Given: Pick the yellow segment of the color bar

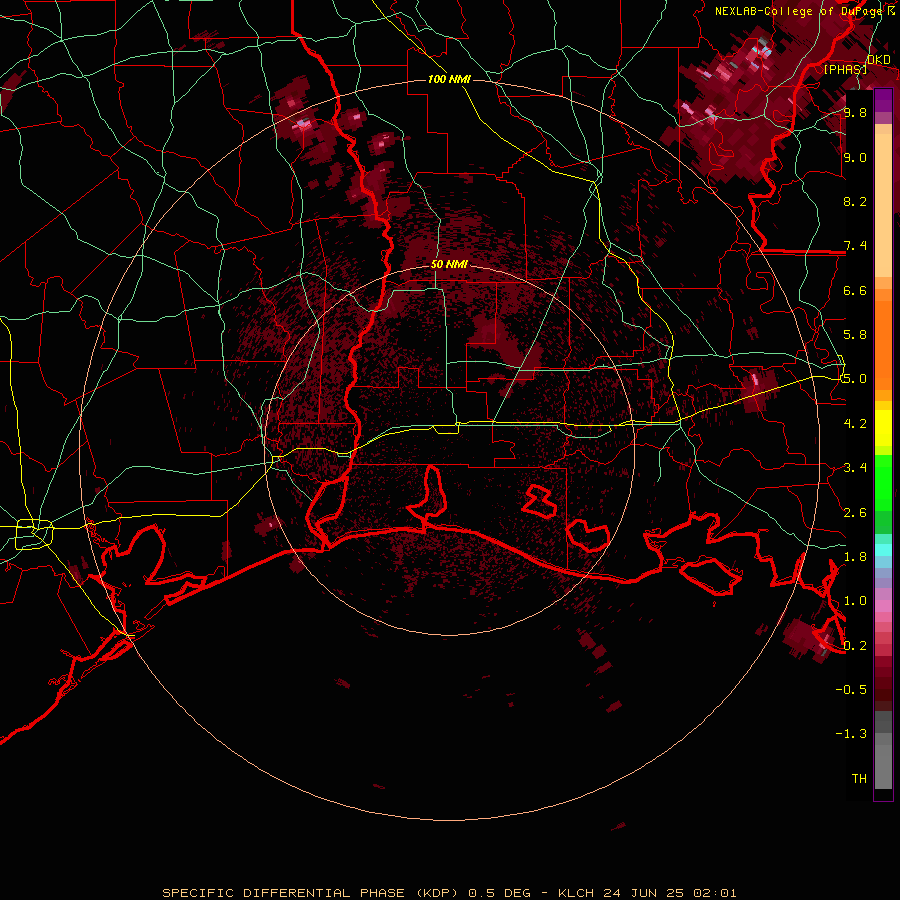Looking at the screenshot, I should pyautogui.click(x=883, y=428).
